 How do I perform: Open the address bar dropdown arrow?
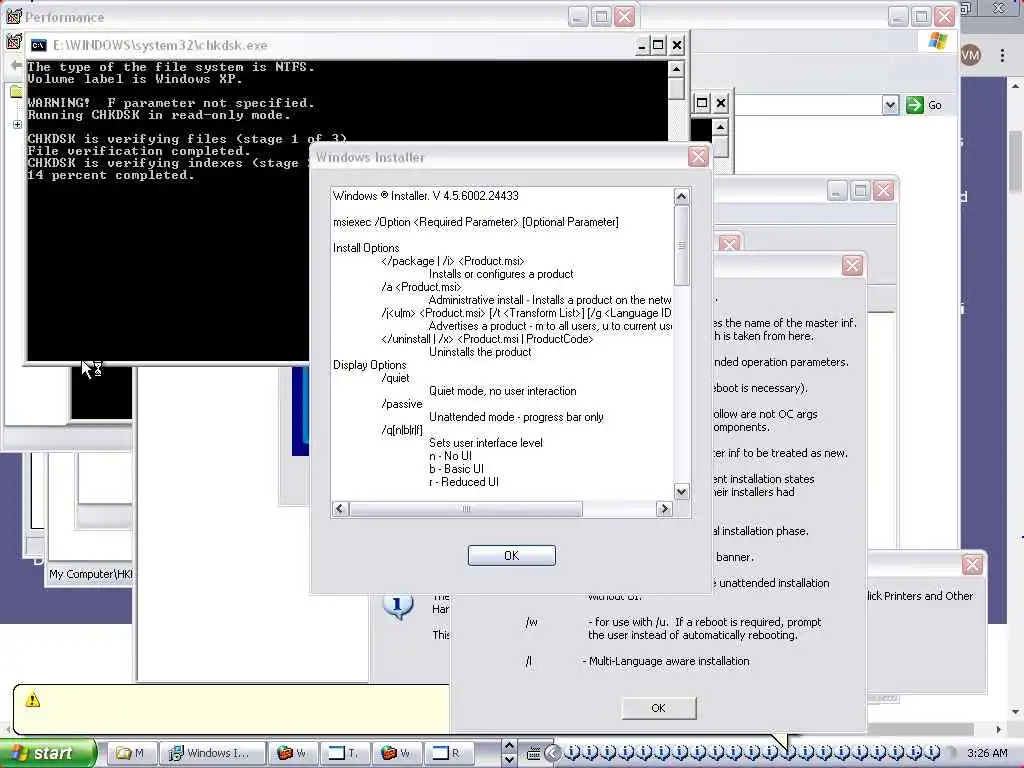pos(890,105)
